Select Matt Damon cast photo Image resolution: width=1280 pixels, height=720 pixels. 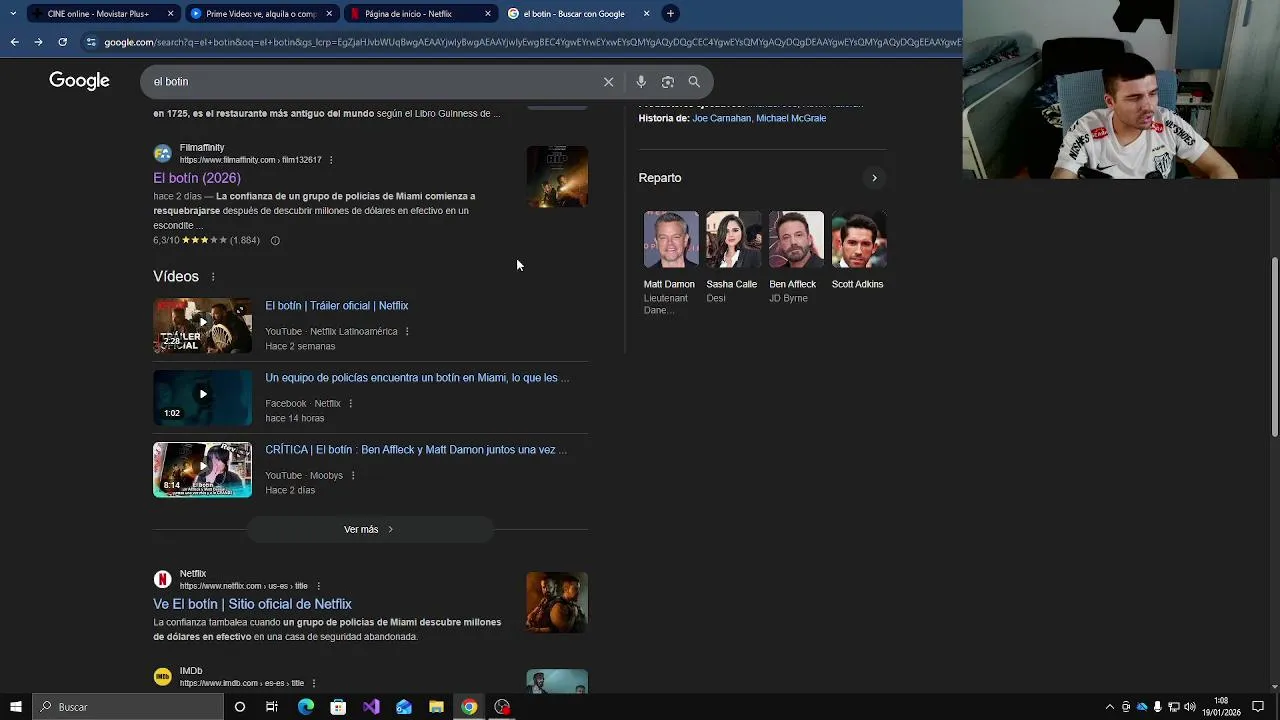coord(671,239)
